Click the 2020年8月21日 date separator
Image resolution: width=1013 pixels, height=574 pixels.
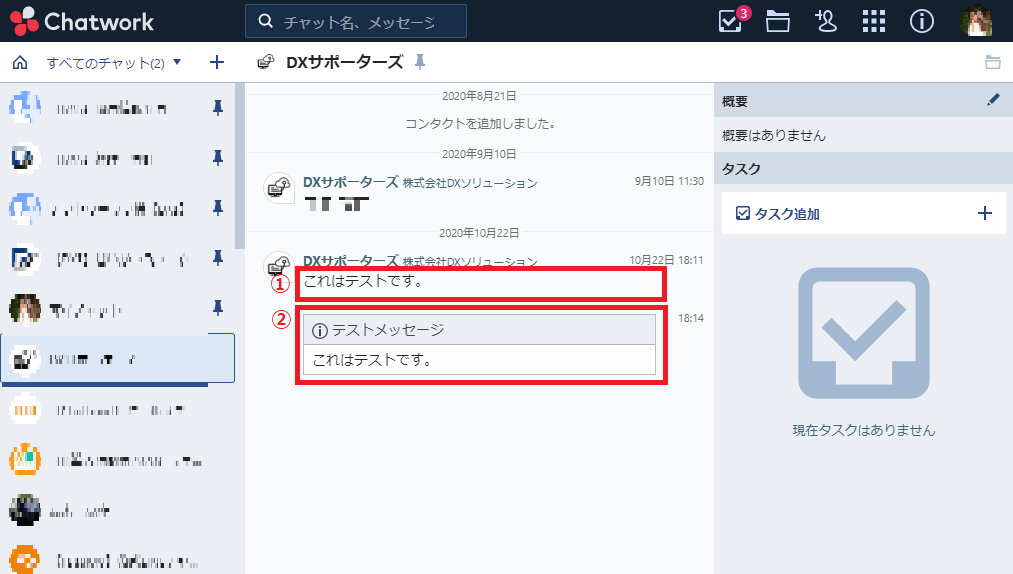479,96
